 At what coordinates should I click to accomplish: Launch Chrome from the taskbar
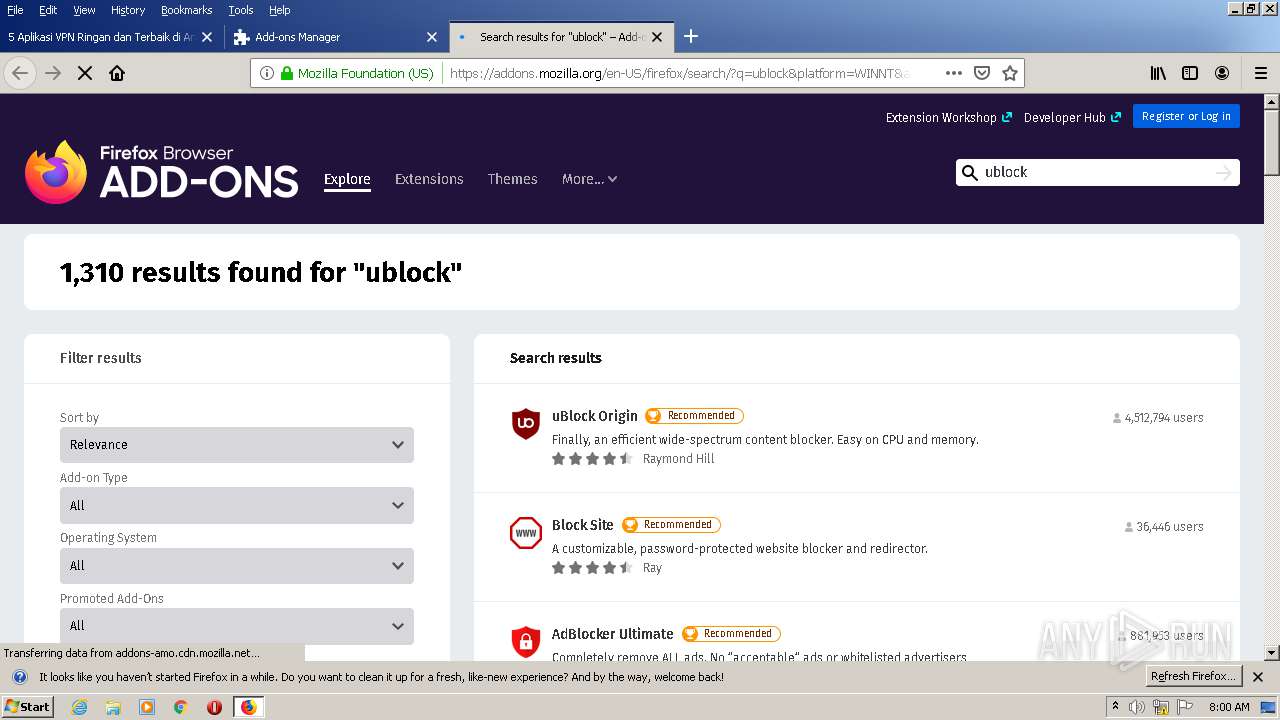coord(181,707)
